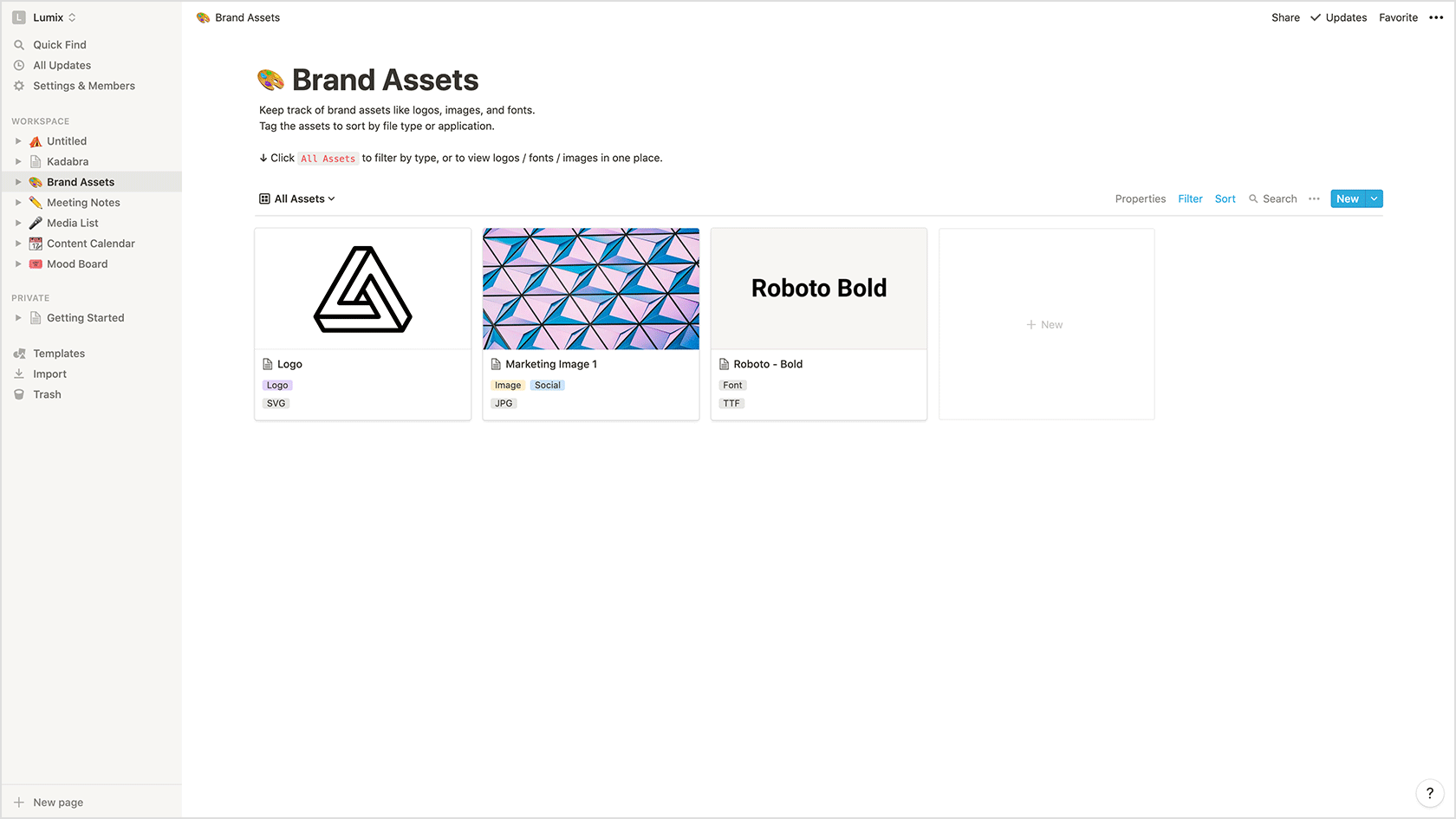Click the Templates icon in sidebar
The image size is (1456, 819).
[x=19, y=354]
